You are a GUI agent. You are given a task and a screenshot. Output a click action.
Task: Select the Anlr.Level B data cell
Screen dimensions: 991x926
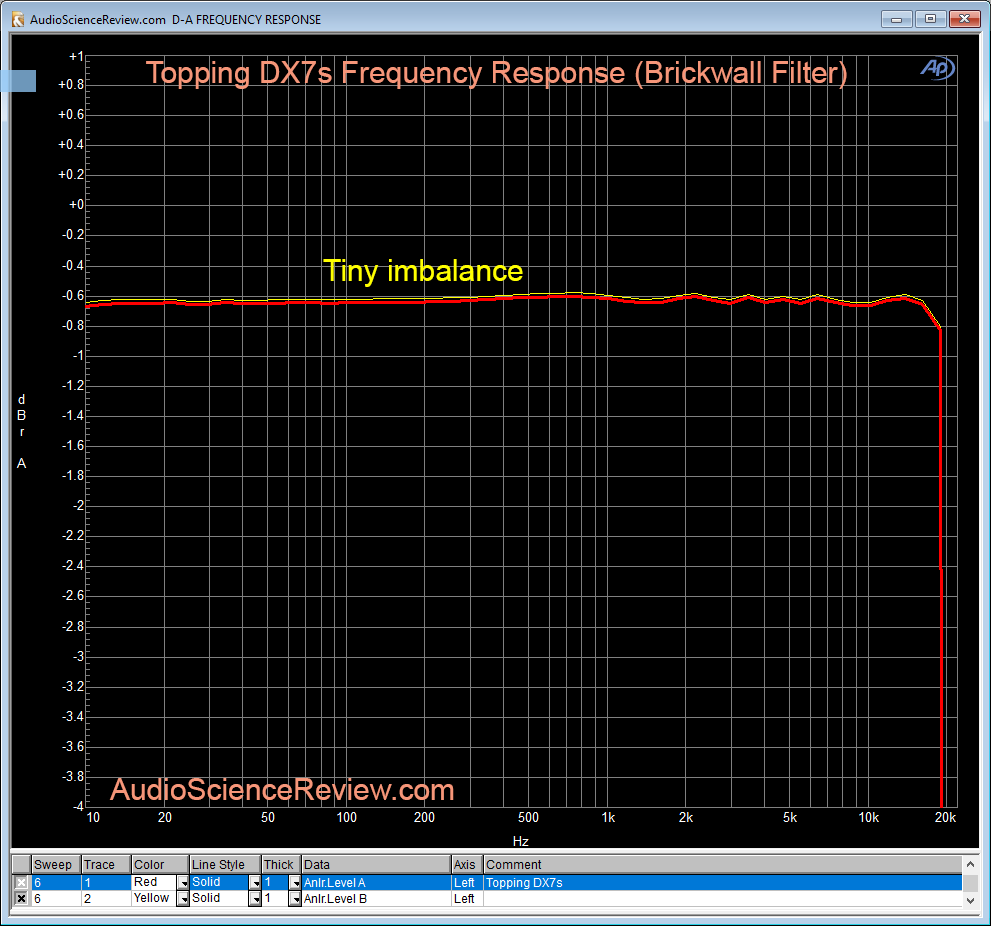[377, 898]
